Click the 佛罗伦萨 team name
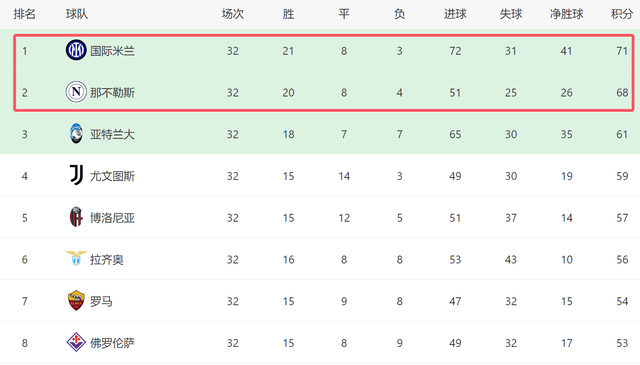This screenshot has height=365, width=640. [x=112, y=343]
